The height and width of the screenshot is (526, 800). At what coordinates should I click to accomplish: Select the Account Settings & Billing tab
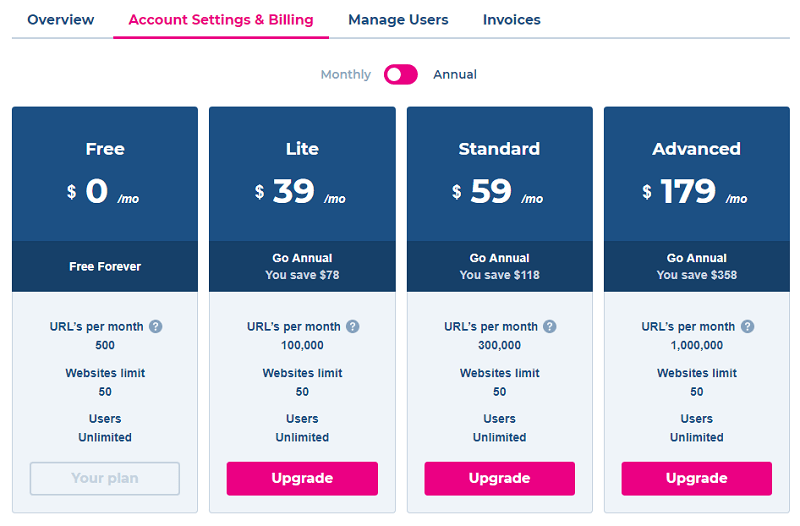point(221,20)
